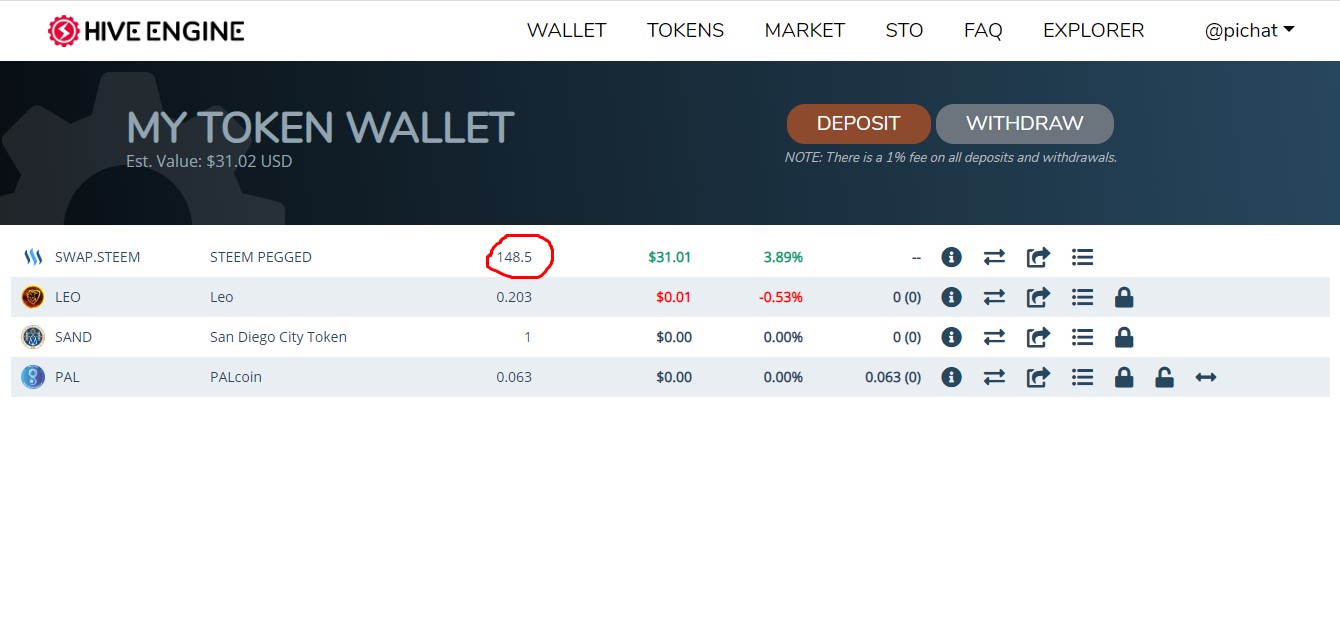Open info for LEO token
Screen dimensions: 1340x634
tap(951, 297)
